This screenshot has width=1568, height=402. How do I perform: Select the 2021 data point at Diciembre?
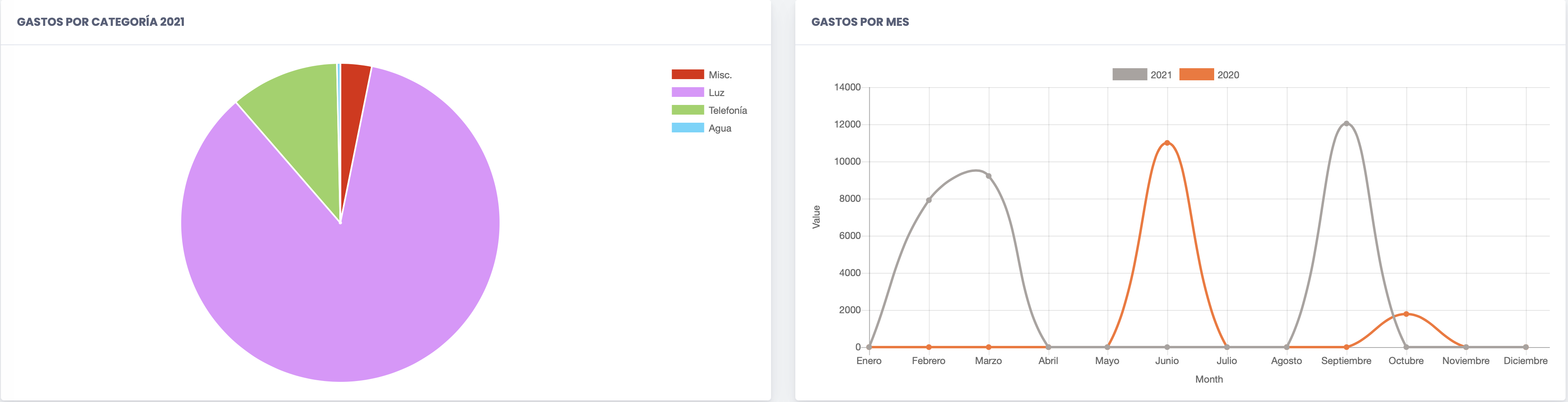1526,347
